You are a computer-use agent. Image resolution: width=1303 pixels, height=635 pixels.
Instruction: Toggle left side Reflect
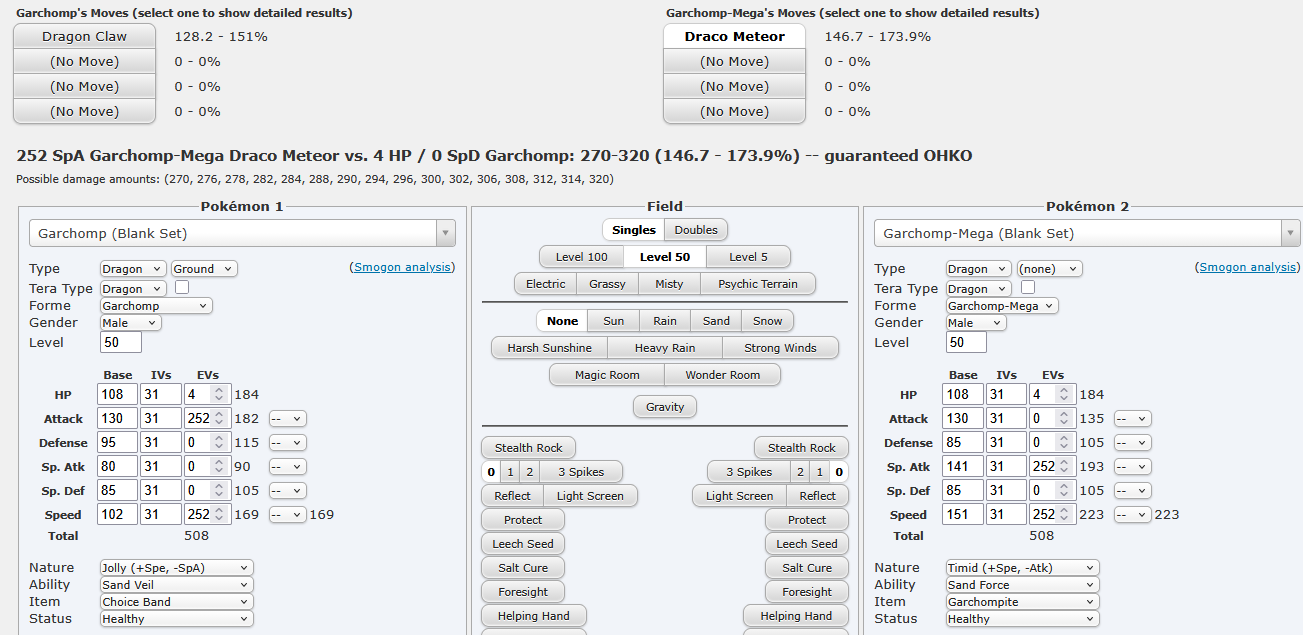click(x=512, y=496)
